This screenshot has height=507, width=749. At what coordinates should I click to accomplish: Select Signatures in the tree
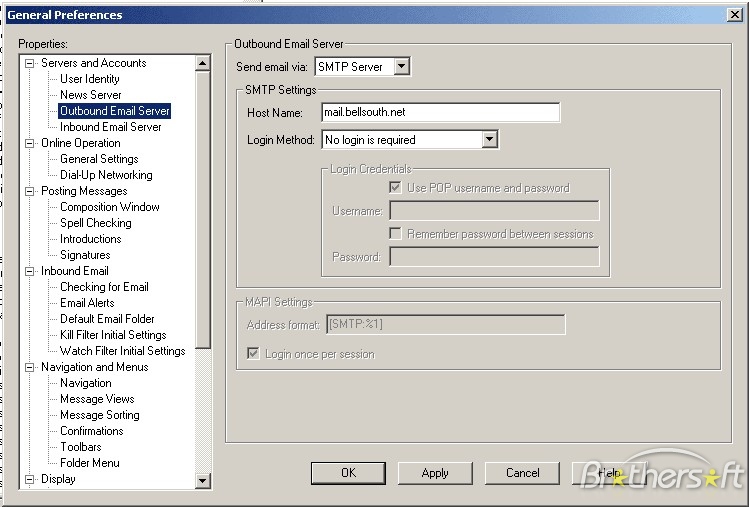click(x=85, y=255)
